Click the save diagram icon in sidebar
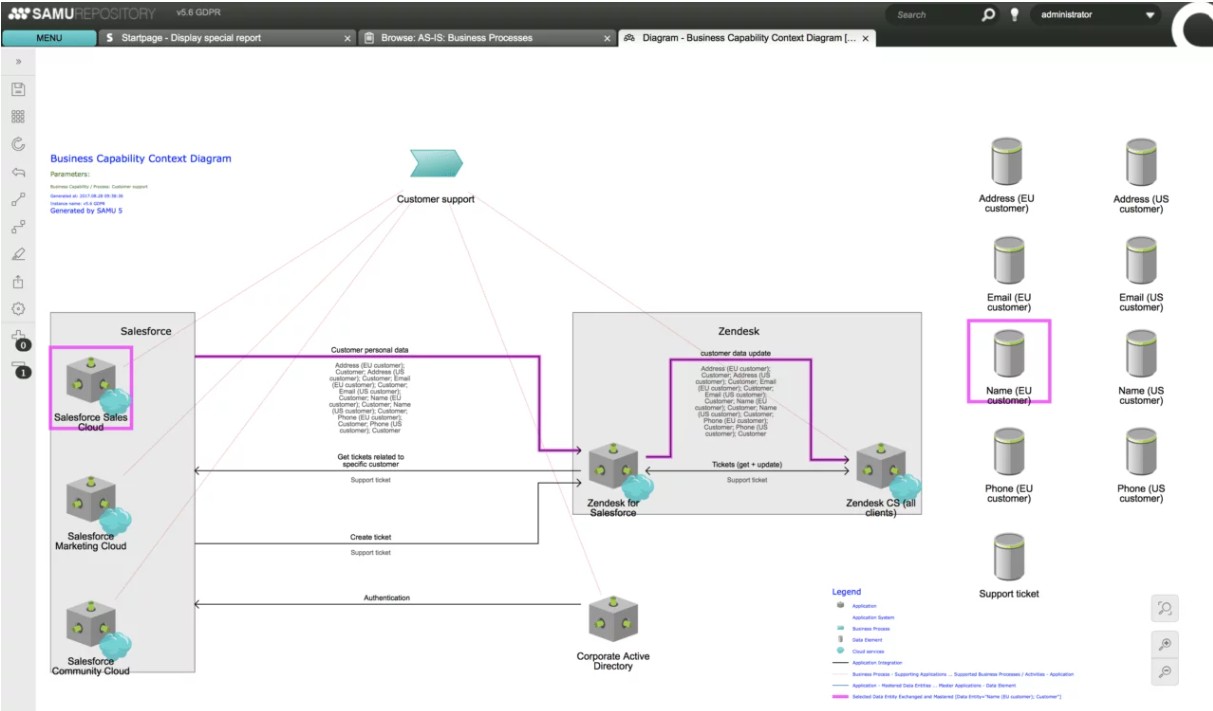Image resolution: width=1213 pixels, height=711 pixels. [x=18, y=89]
